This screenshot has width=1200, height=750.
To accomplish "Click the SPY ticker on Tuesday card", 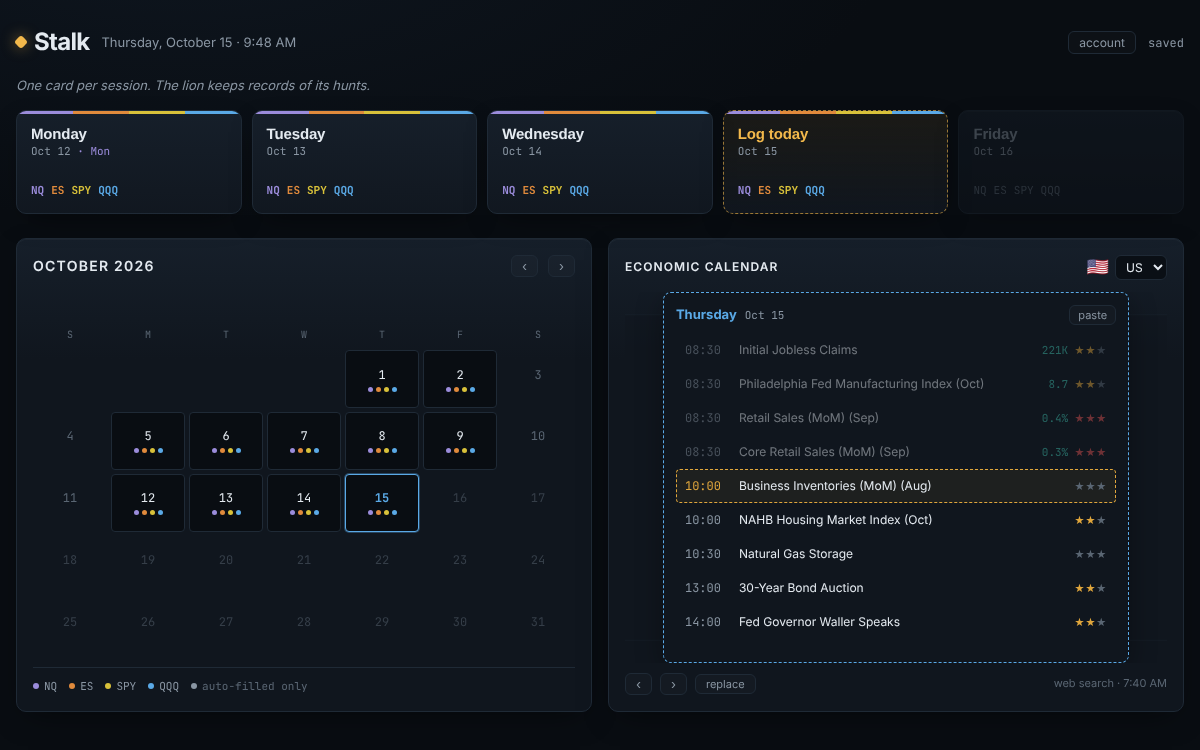I will (x=317, y=190).
